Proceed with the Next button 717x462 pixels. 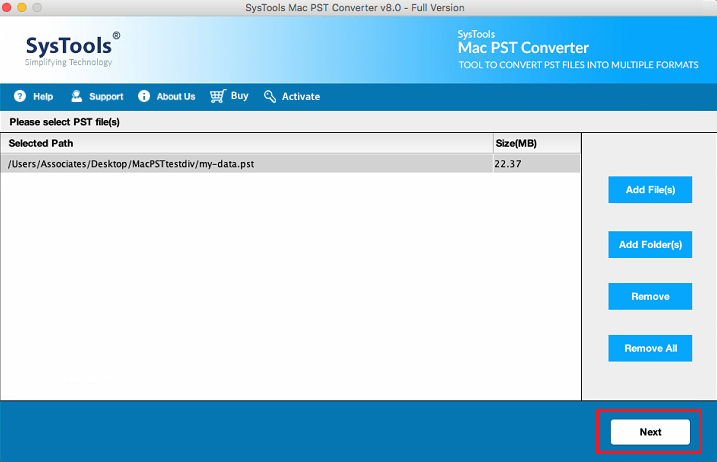pyautogui.click(x=650, y=432)
